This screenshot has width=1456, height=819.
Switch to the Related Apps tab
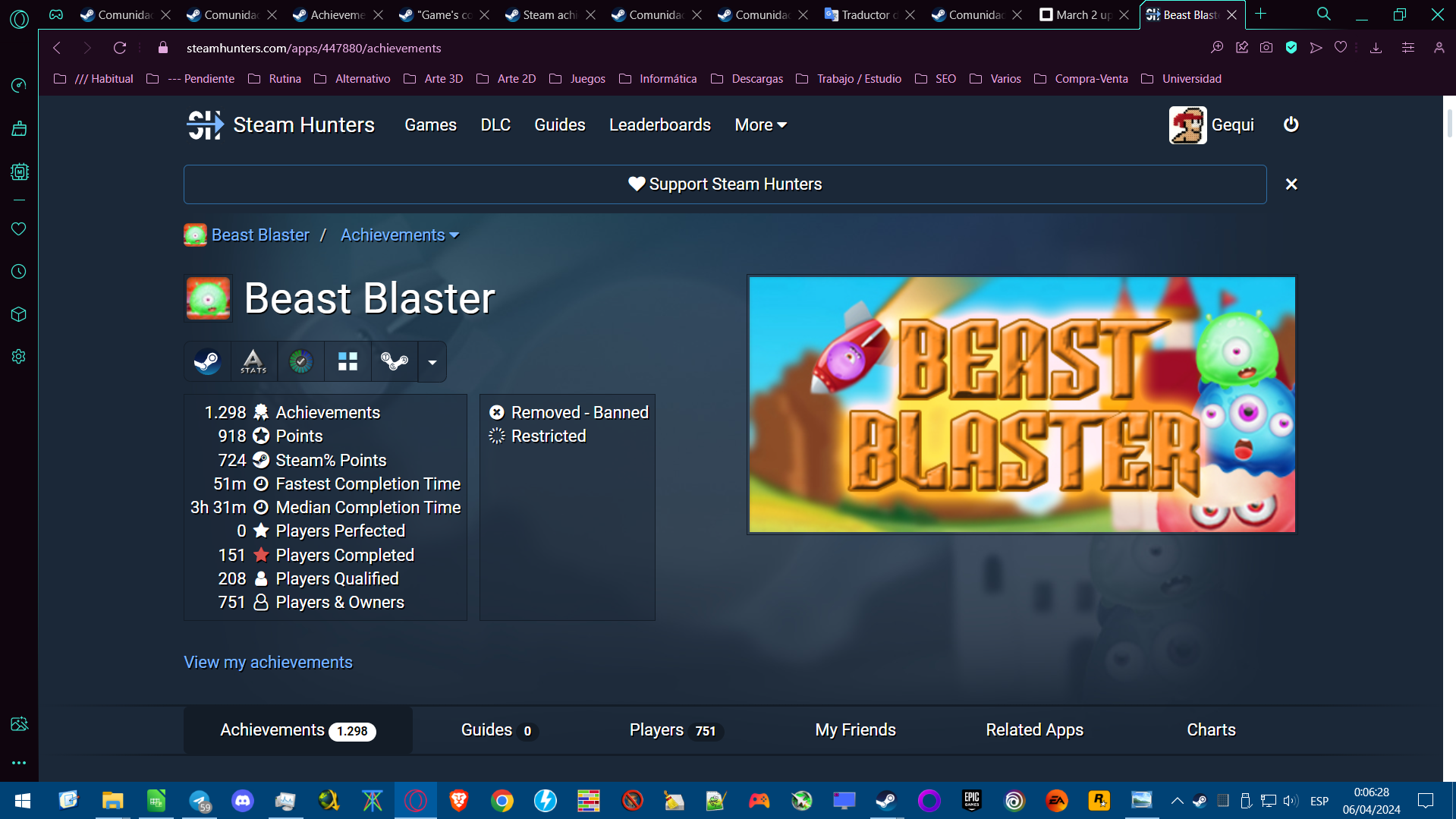coord(1034,730)
